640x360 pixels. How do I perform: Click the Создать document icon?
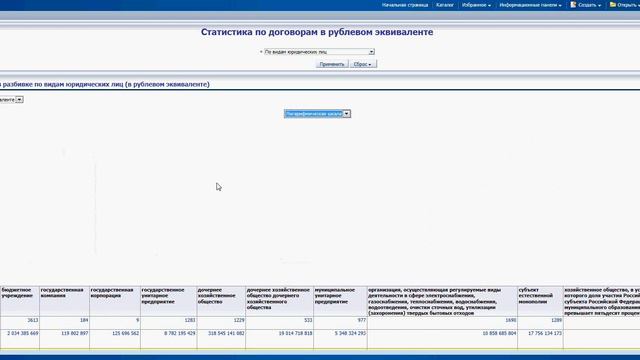(x=573, y=5)
